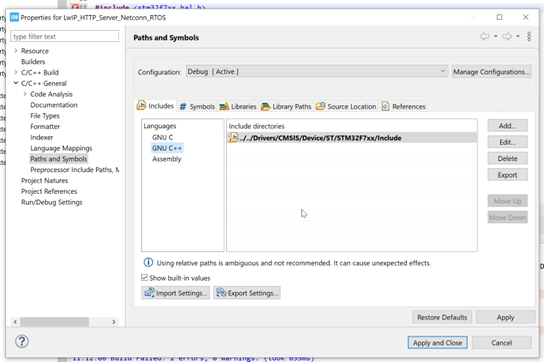The height and width of the screenshot is (362, 544).
Task: Expand the Code Analysis tree node
Action: coord(25,94)
